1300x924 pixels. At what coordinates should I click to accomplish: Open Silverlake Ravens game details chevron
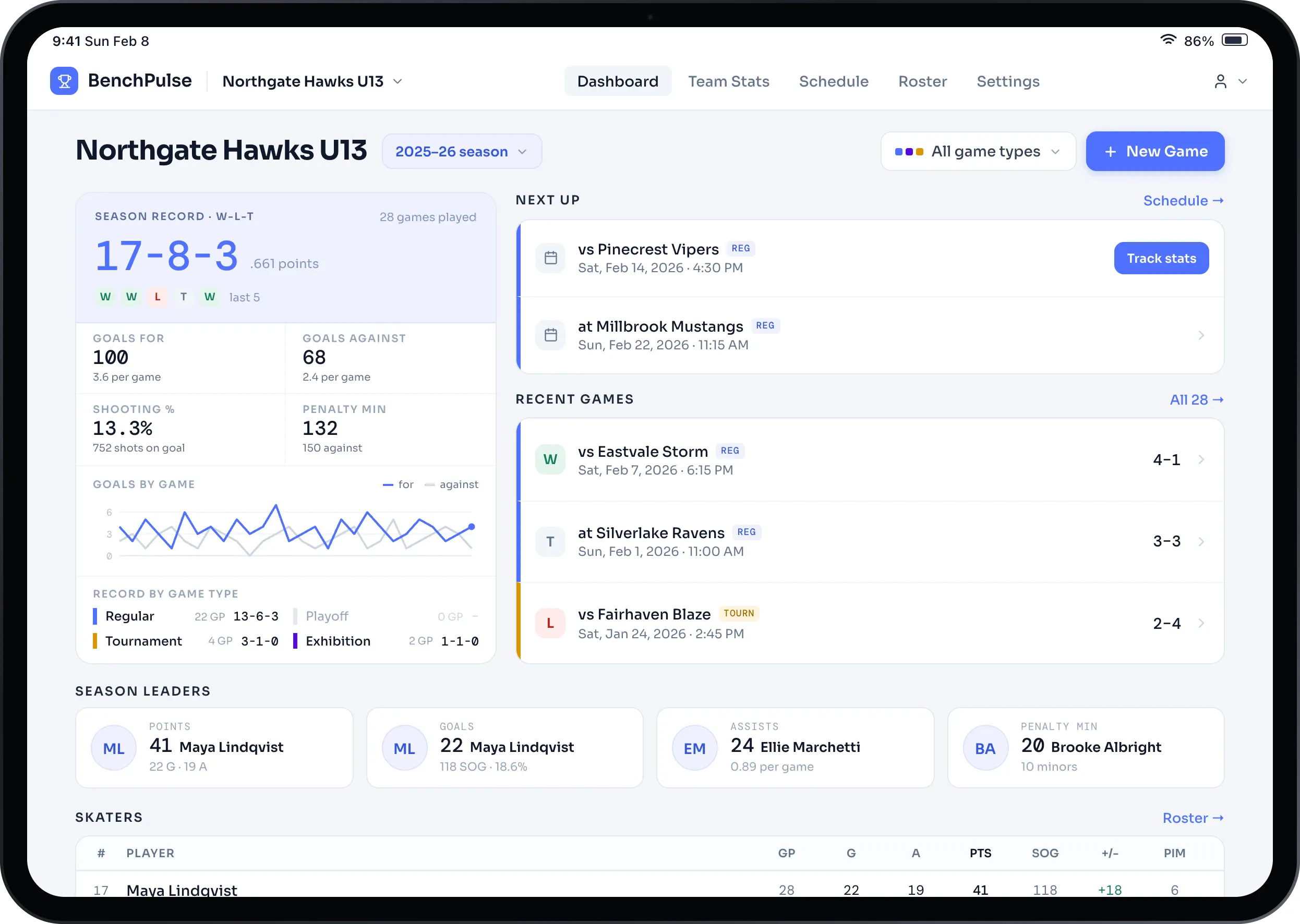(x=1201, y=541)
